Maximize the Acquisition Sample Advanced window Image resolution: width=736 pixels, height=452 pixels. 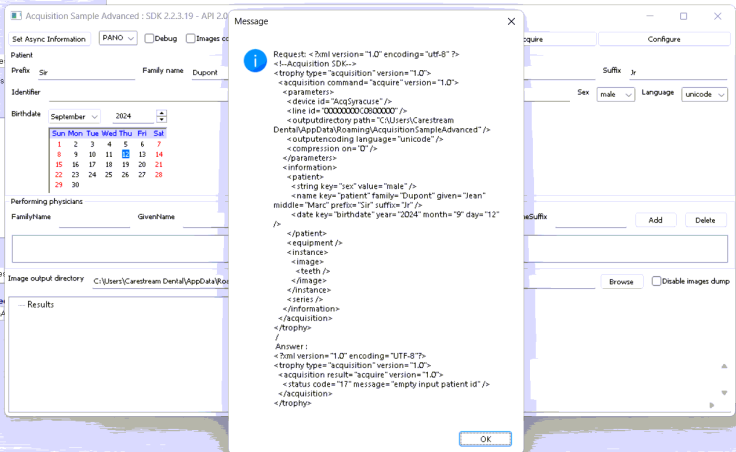point(683,16)
